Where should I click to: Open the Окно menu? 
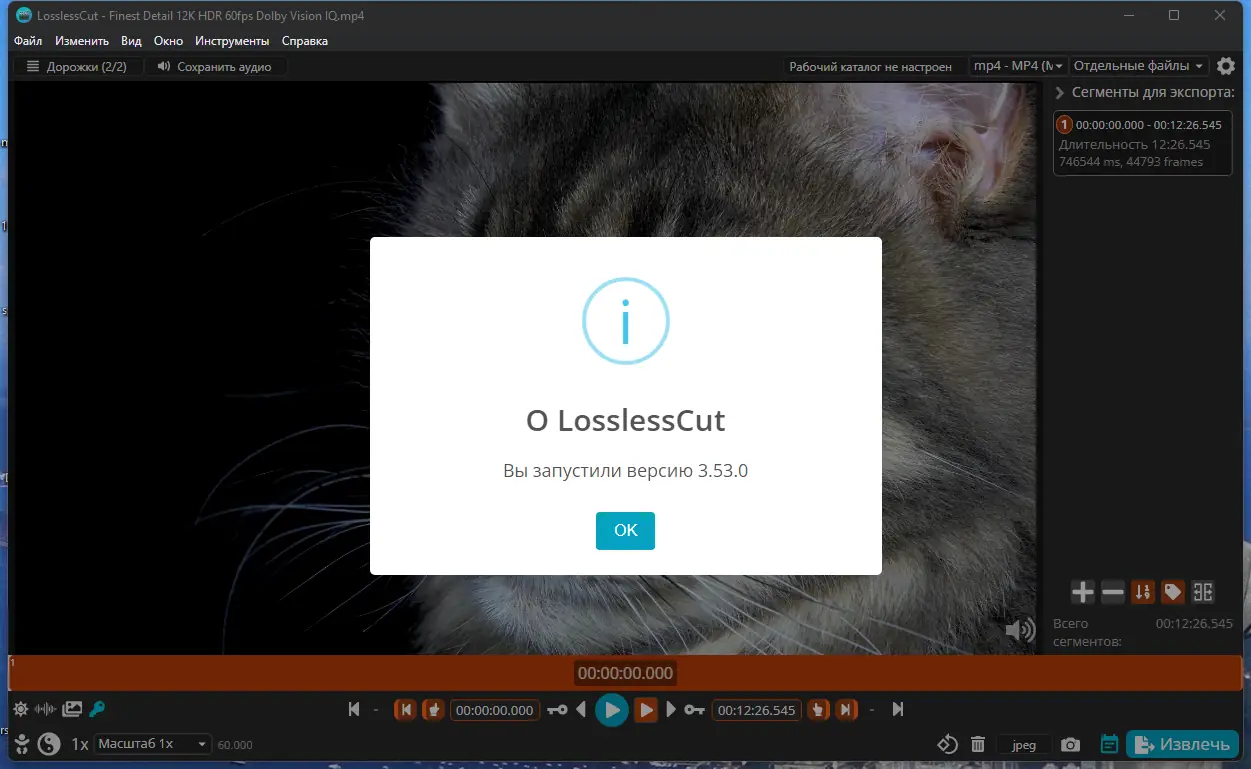(x=168, y=41)
